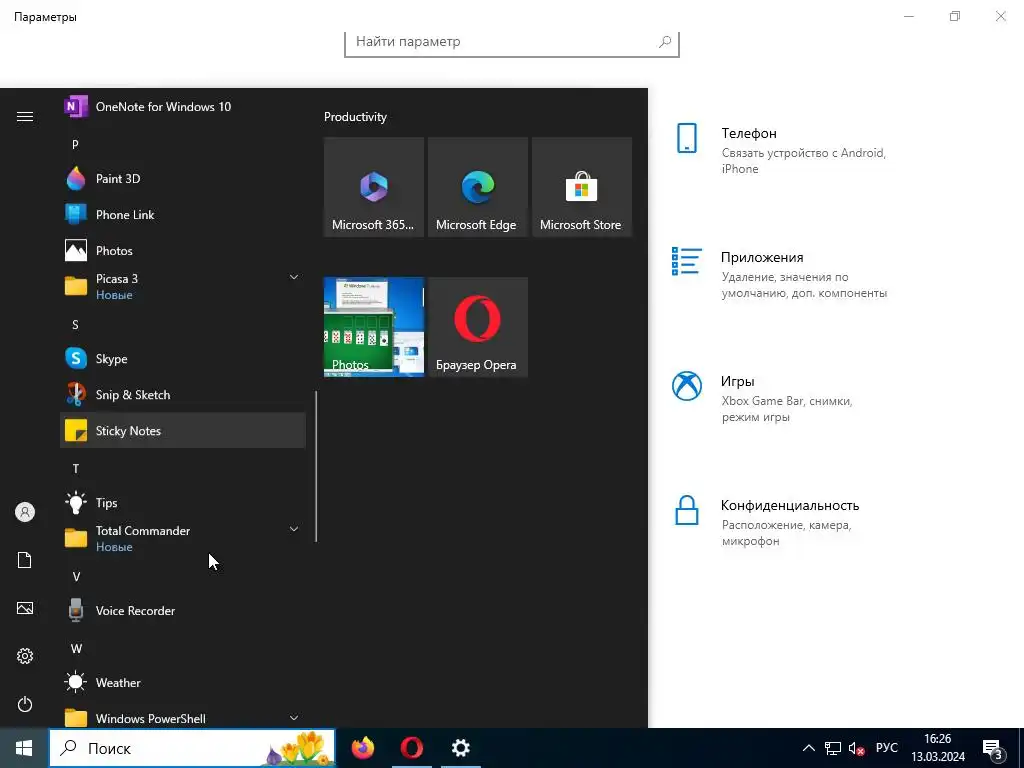This screenshot has height=768, width=1024.
Task: Launch Voice Recorder
Action: [x=183, y=611]
